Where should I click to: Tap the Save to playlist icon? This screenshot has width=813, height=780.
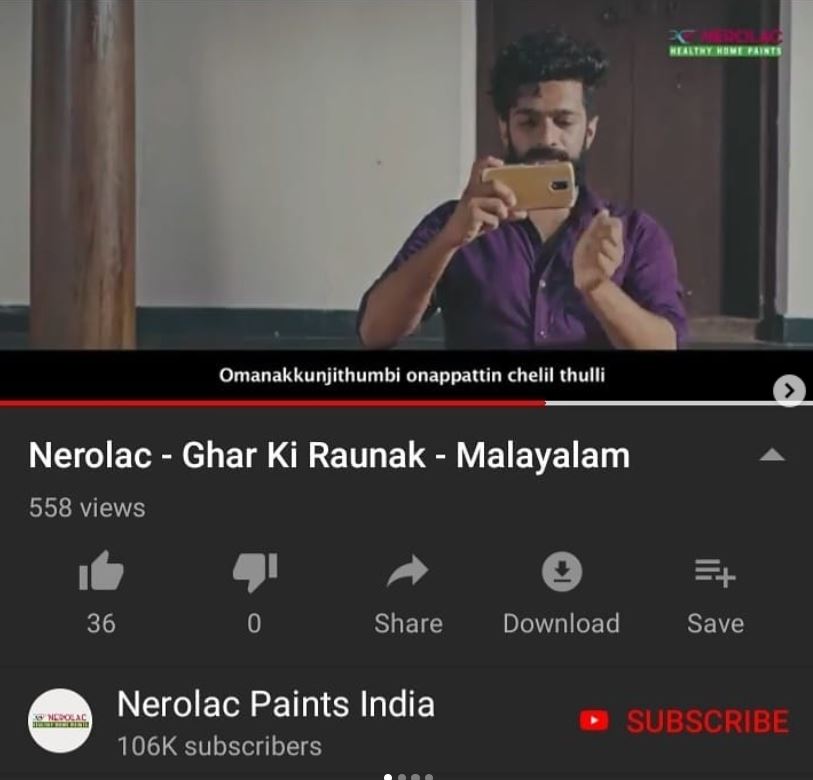point(715,573)
